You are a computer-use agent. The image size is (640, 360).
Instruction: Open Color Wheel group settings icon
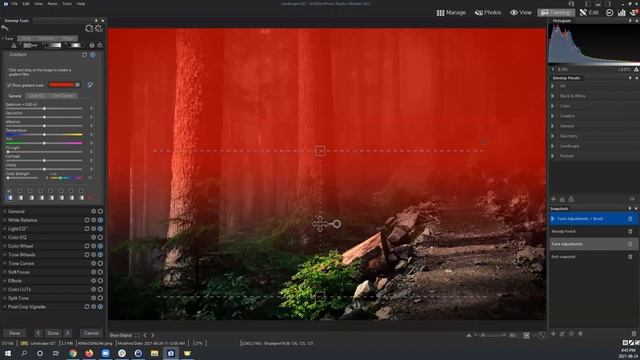(x=93, y=246)
